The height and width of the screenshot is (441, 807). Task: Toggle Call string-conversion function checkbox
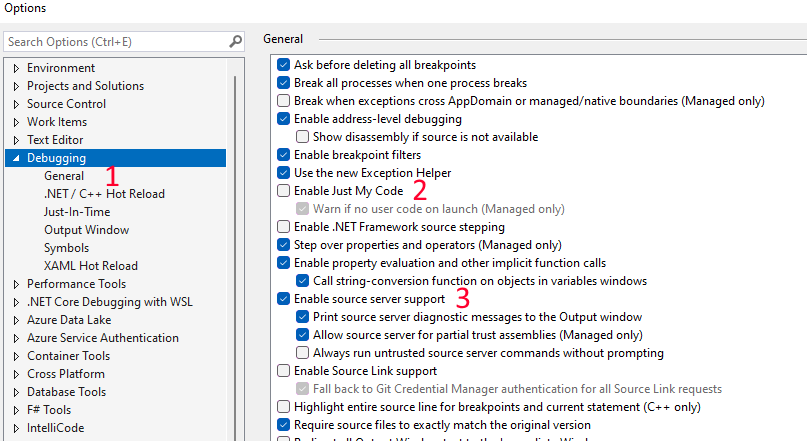click(303, 281)
